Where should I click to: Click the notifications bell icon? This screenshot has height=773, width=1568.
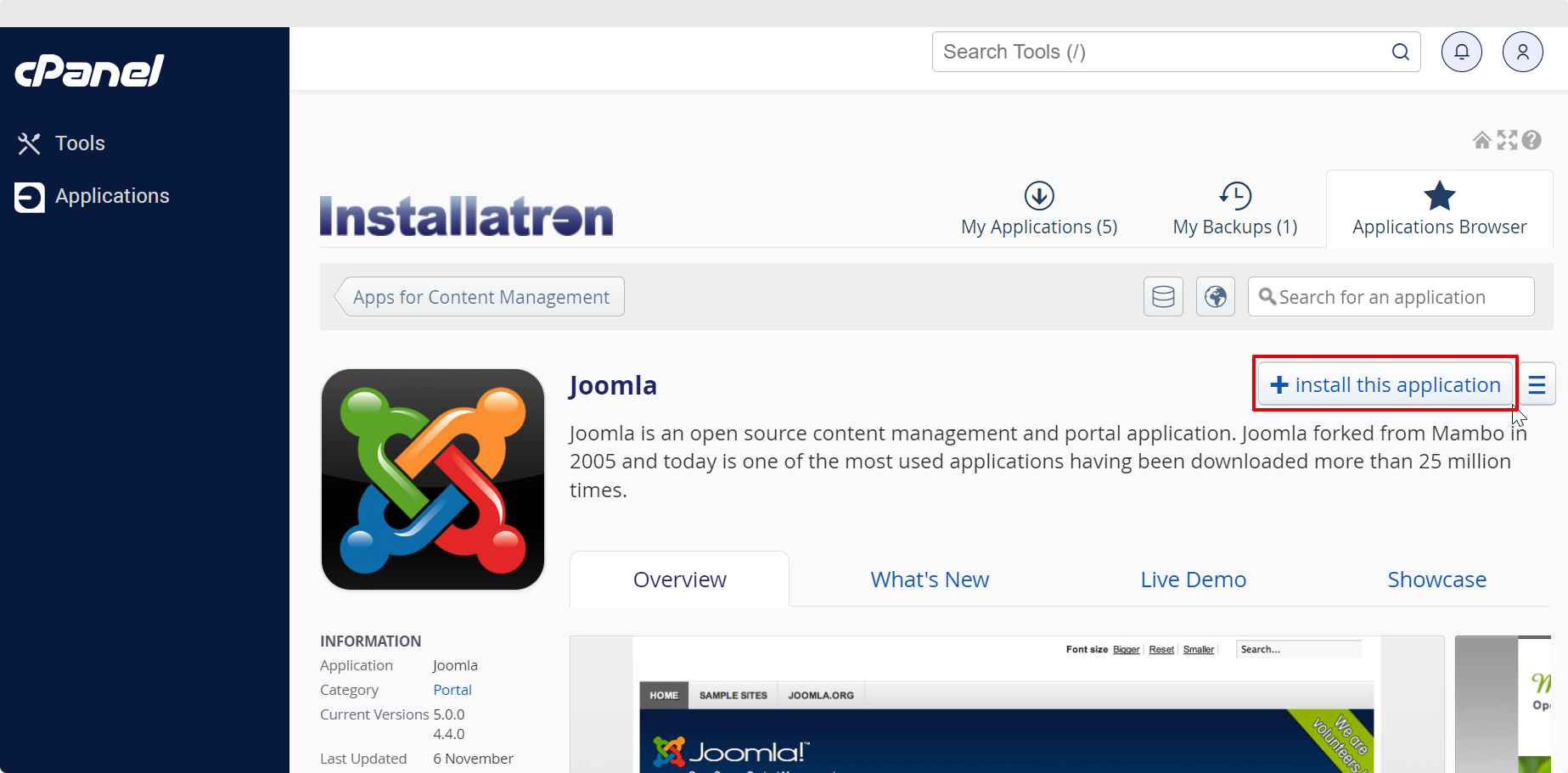1461,52
